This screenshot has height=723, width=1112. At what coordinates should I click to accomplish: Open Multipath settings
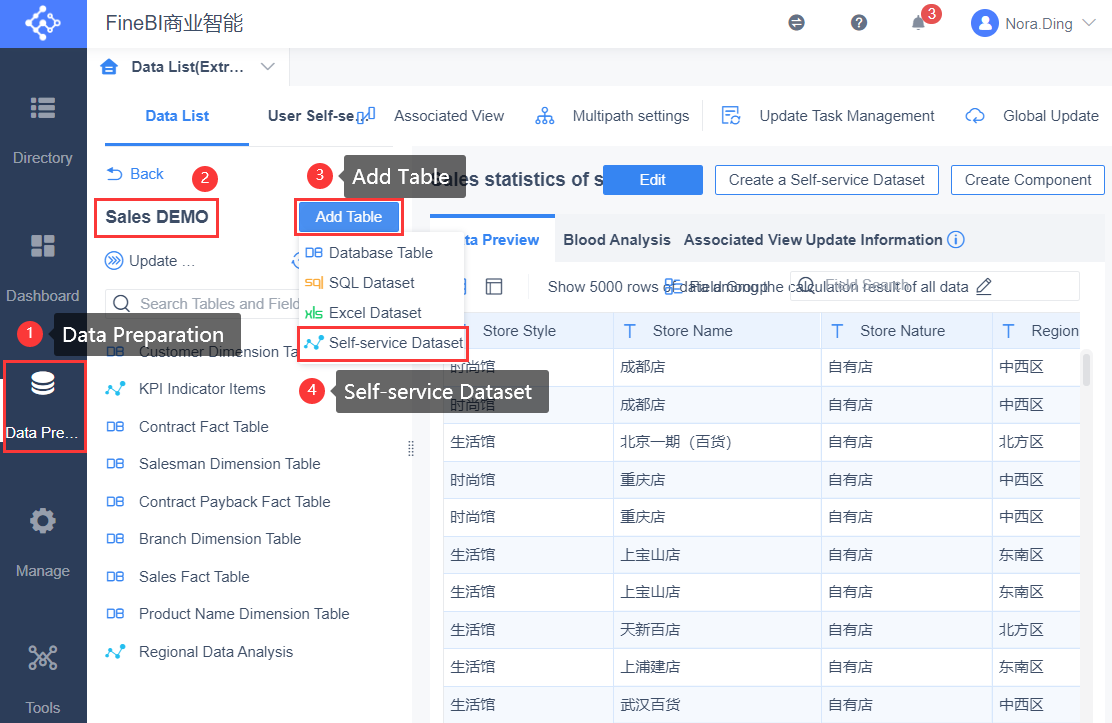click(631, 116)
